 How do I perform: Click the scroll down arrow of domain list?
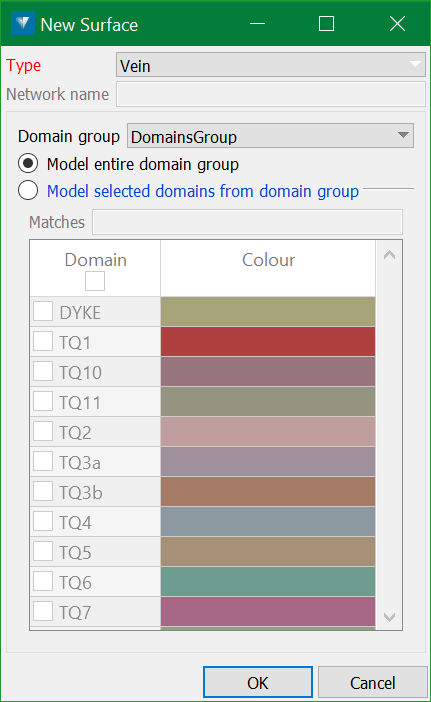389,617
